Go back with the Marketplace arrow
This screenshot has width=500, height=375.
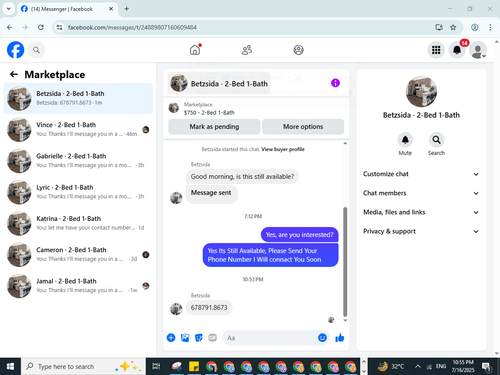click(14, 74)
